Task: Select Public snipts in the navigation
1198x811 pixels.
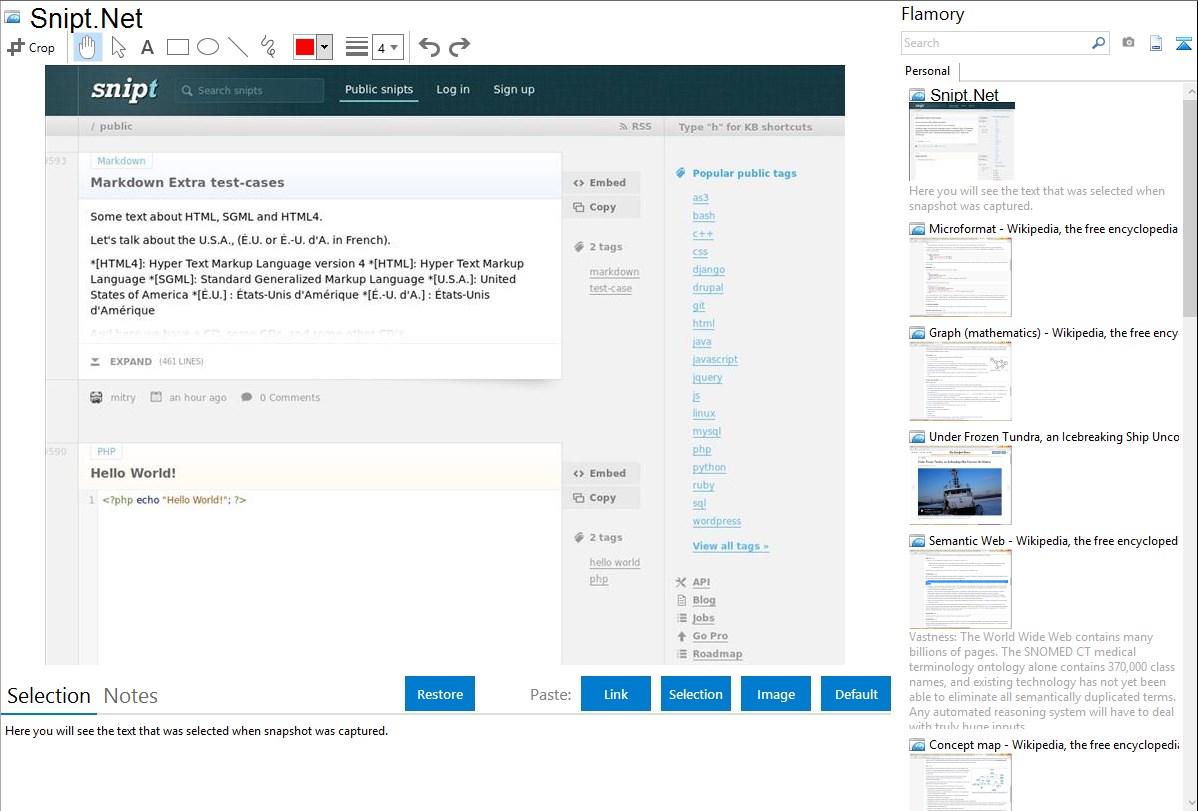Action: 378,89
